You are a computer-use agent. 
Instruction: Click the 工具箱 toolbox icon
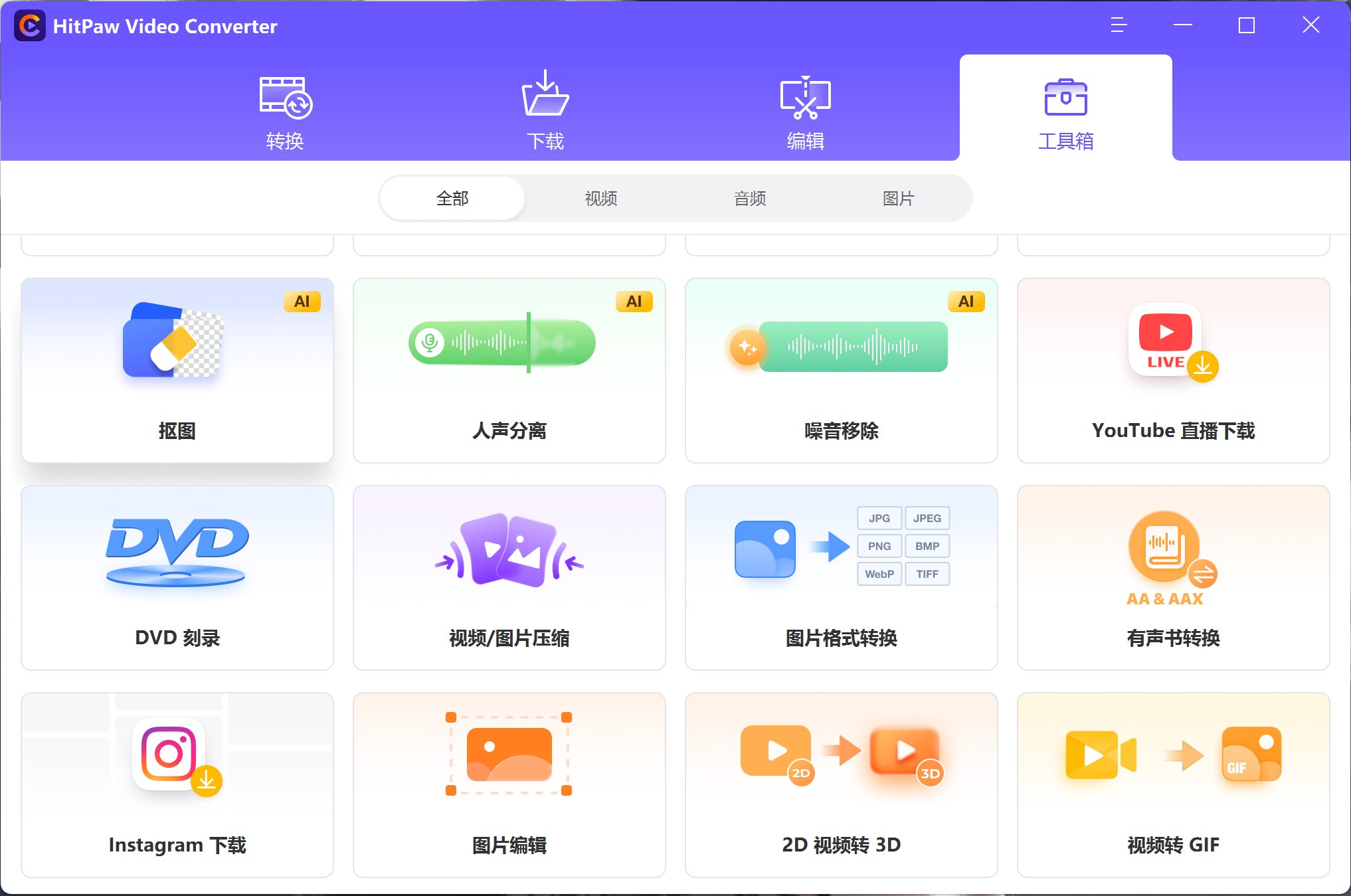point(1065,97)
